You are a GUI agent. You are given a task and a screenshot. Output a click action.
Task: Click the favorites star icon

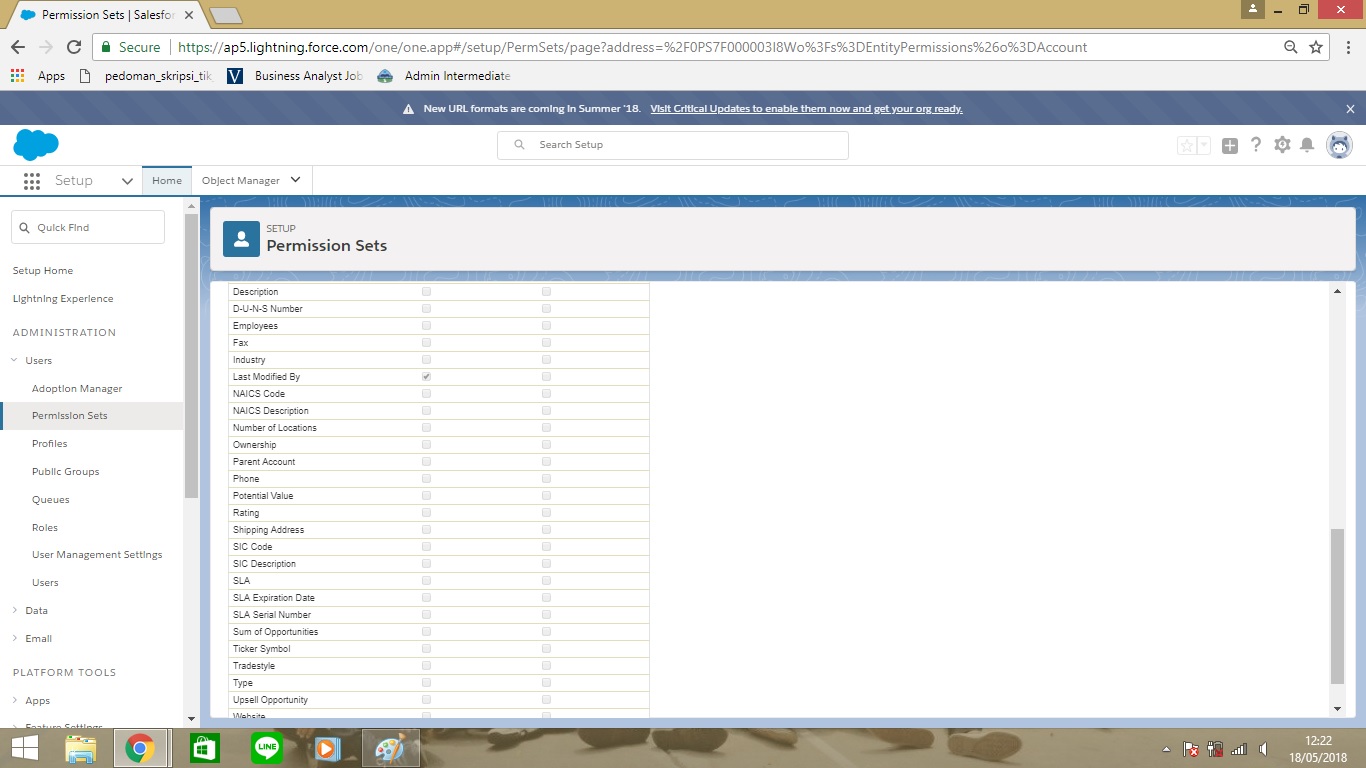point(1187,145)
